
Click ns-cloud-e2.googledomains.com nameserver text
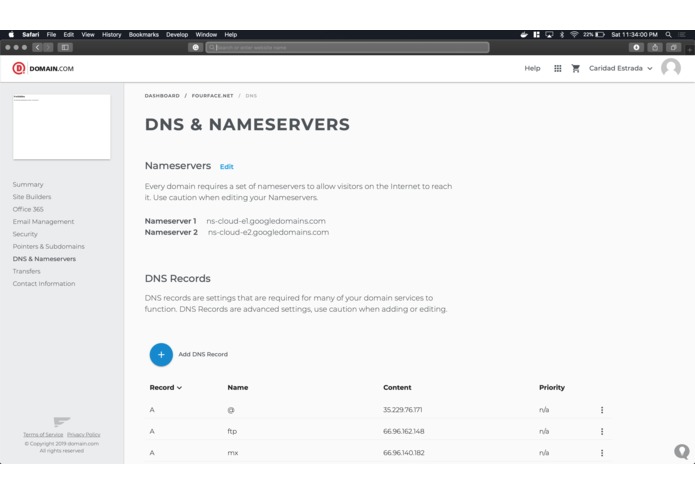click(269, 232)
